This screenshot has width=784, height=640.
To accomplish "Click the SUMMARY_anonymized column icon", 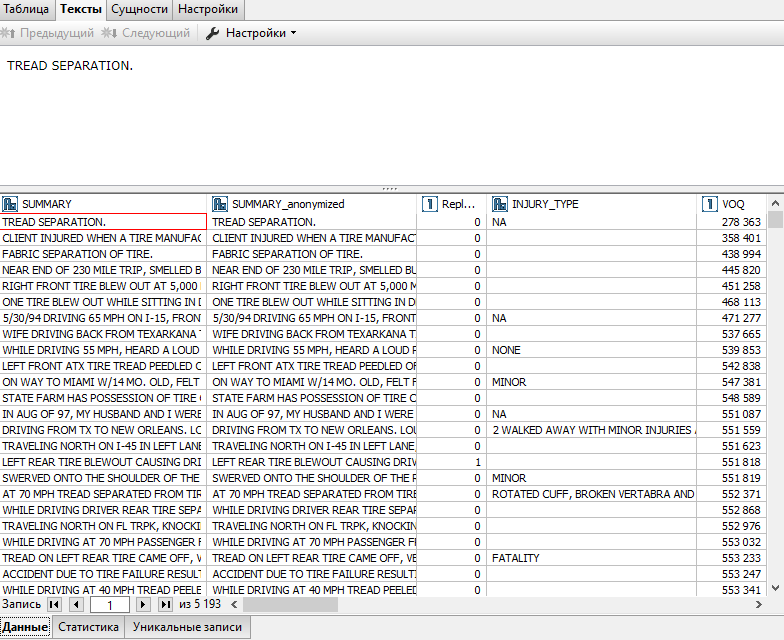I will (220, 204).
